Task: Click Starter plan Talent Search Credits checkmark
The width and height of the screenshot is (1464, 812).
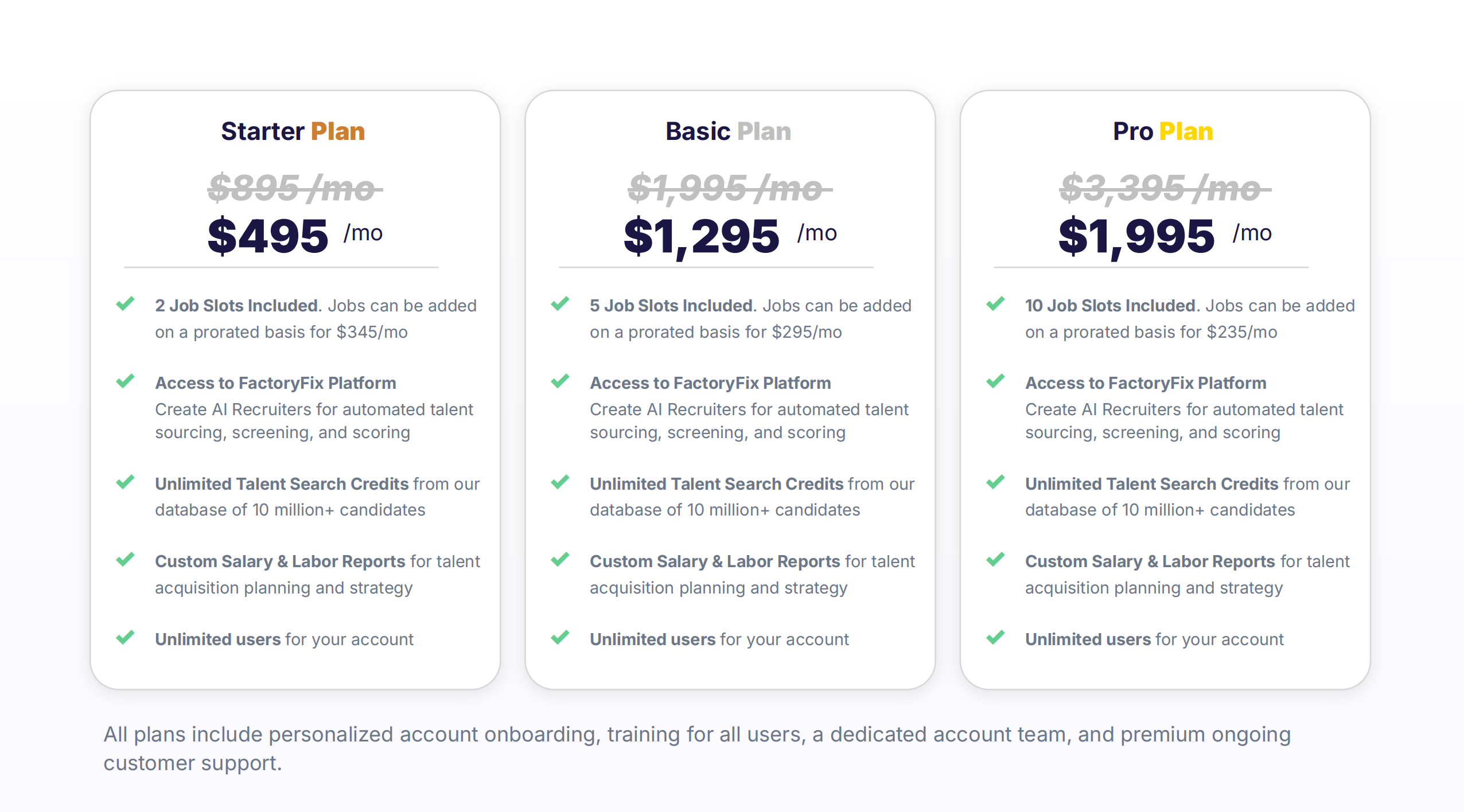Action: coord(125,482)
